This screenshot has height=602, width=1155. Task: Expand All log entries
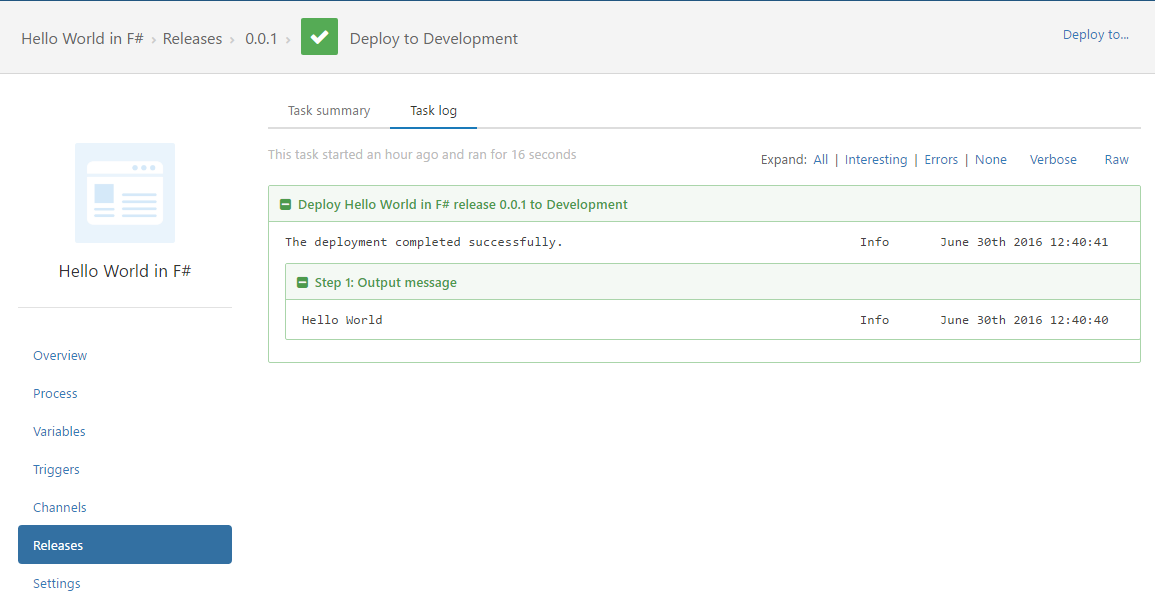coord(820,160)
